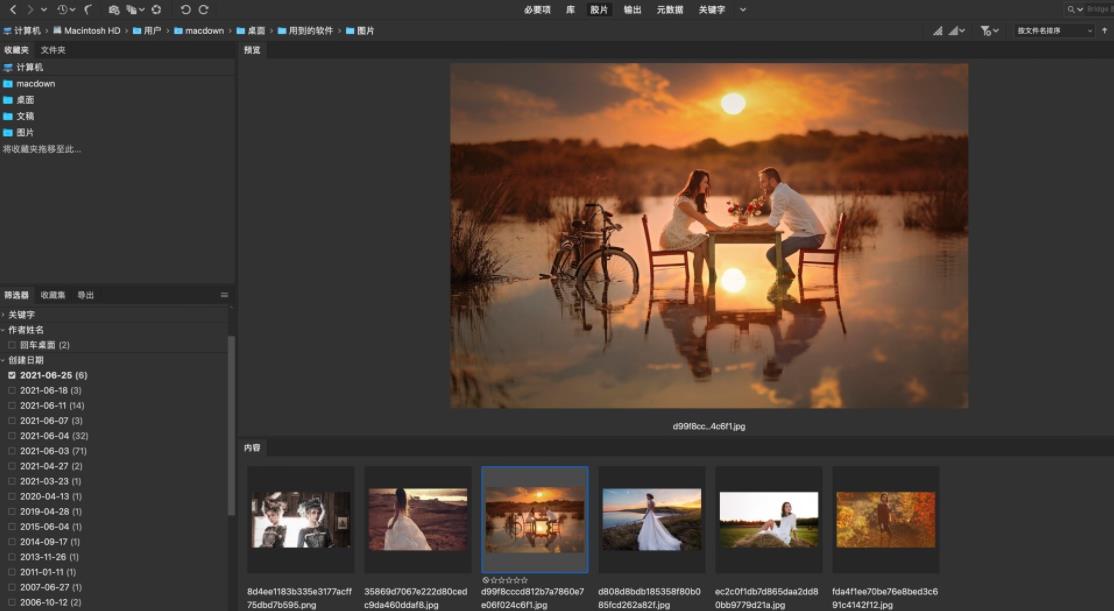The image size is (1114, 611).
Task: Rotate the selected photo counterclockwise
Action: [x=185, y=9]
